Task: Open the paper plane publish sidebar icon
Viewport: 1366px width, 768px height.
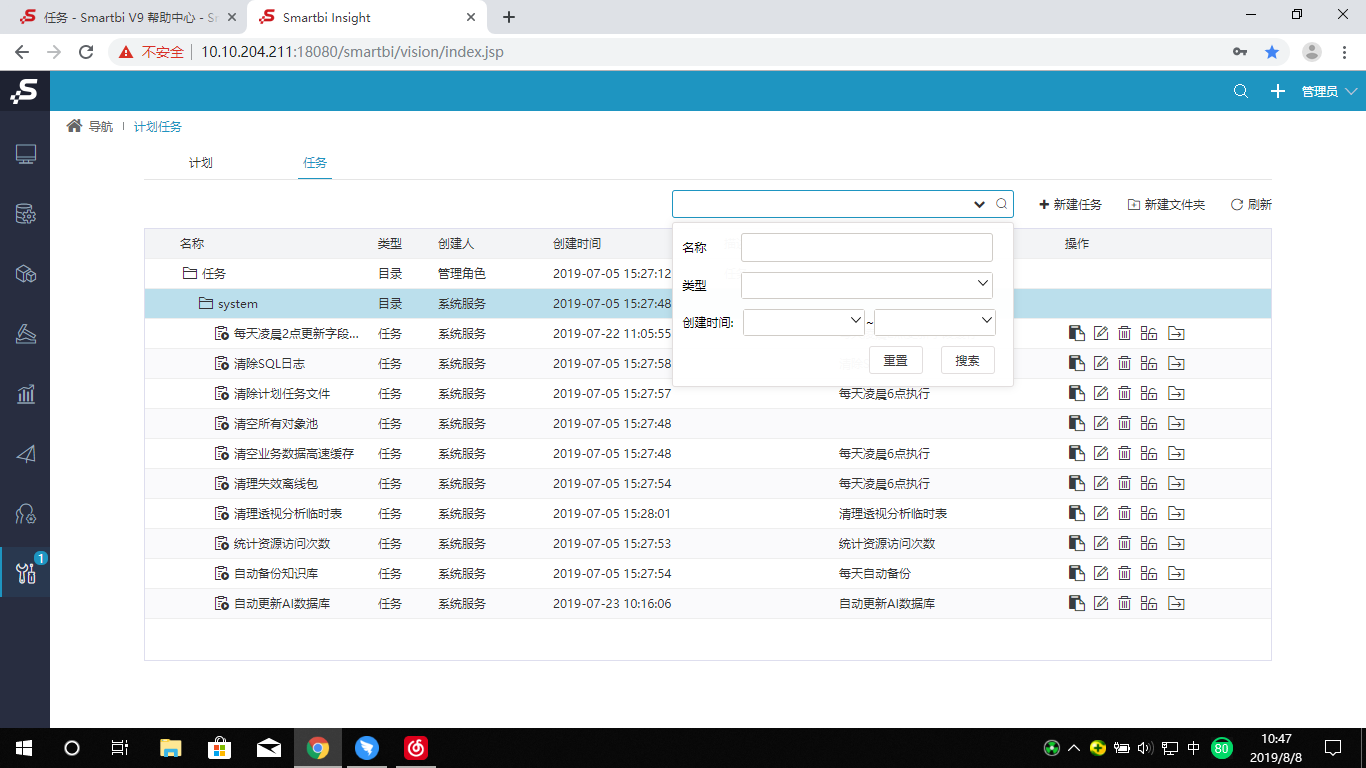Action: point(26,454)
